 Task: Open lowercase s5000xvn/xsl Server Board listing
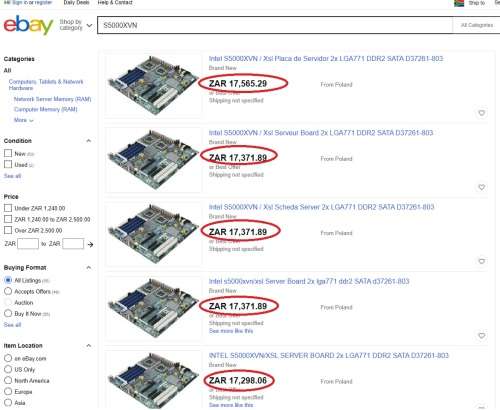pos(309,281)
